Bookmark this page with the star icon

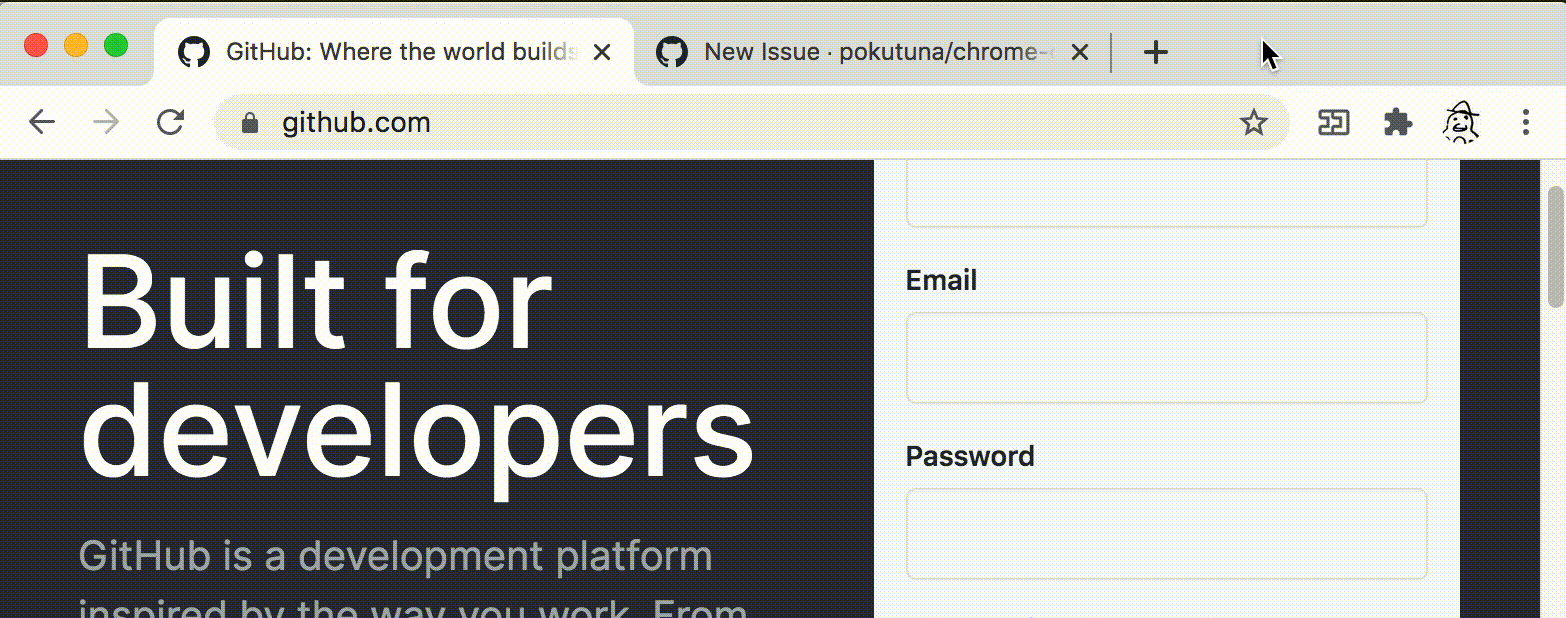tap(1253, 123)
